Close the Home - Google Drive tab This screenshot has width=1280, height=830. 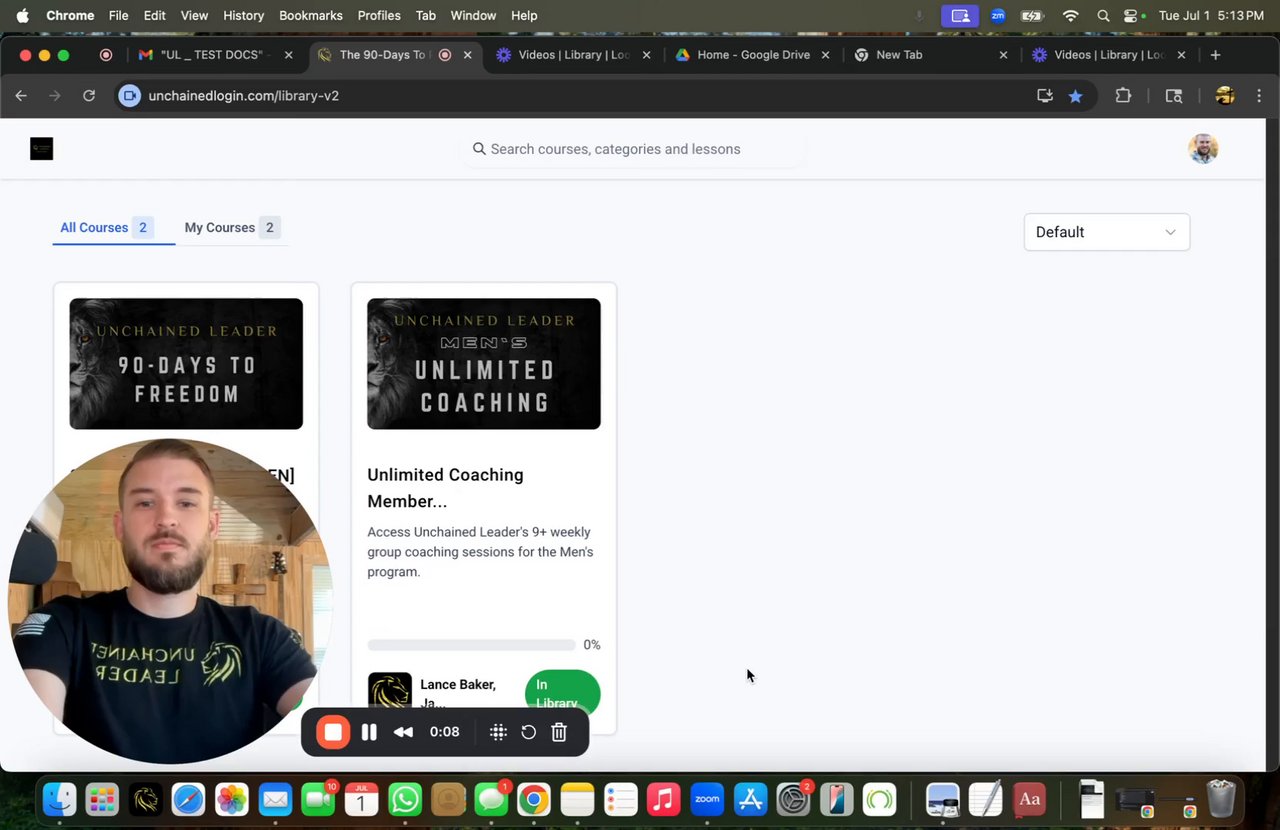pyautogui.click(x=825, y=55)
